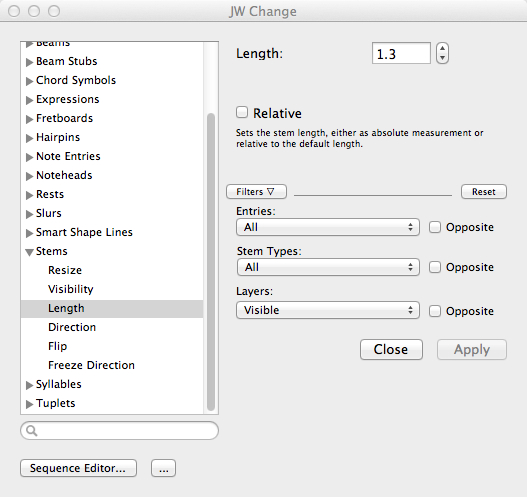
Task: Select Direction under Stems
Action: click(72, 327)
